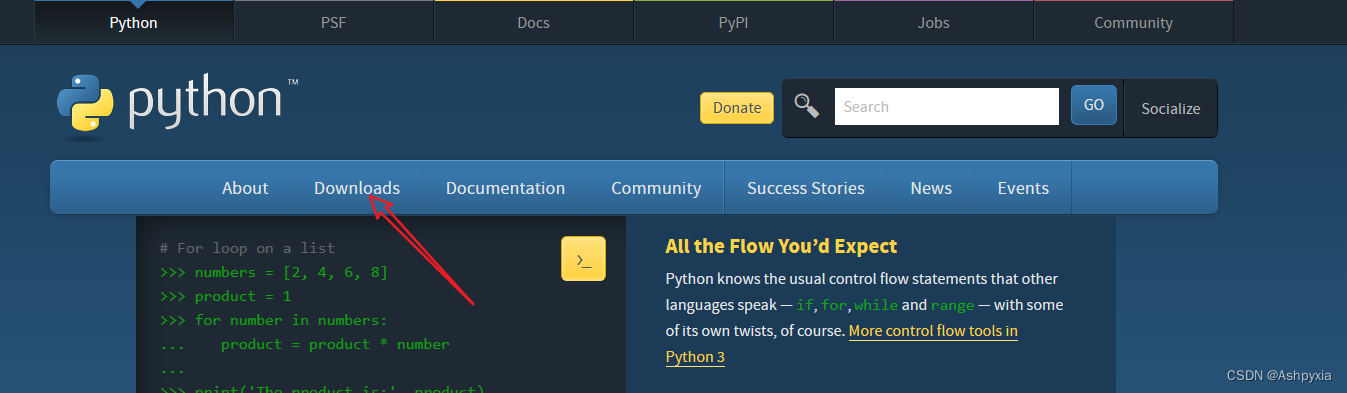Viewport: 1347px width, 393px height.
Task: Switch to the Python top tab
Action: point(133,22)
